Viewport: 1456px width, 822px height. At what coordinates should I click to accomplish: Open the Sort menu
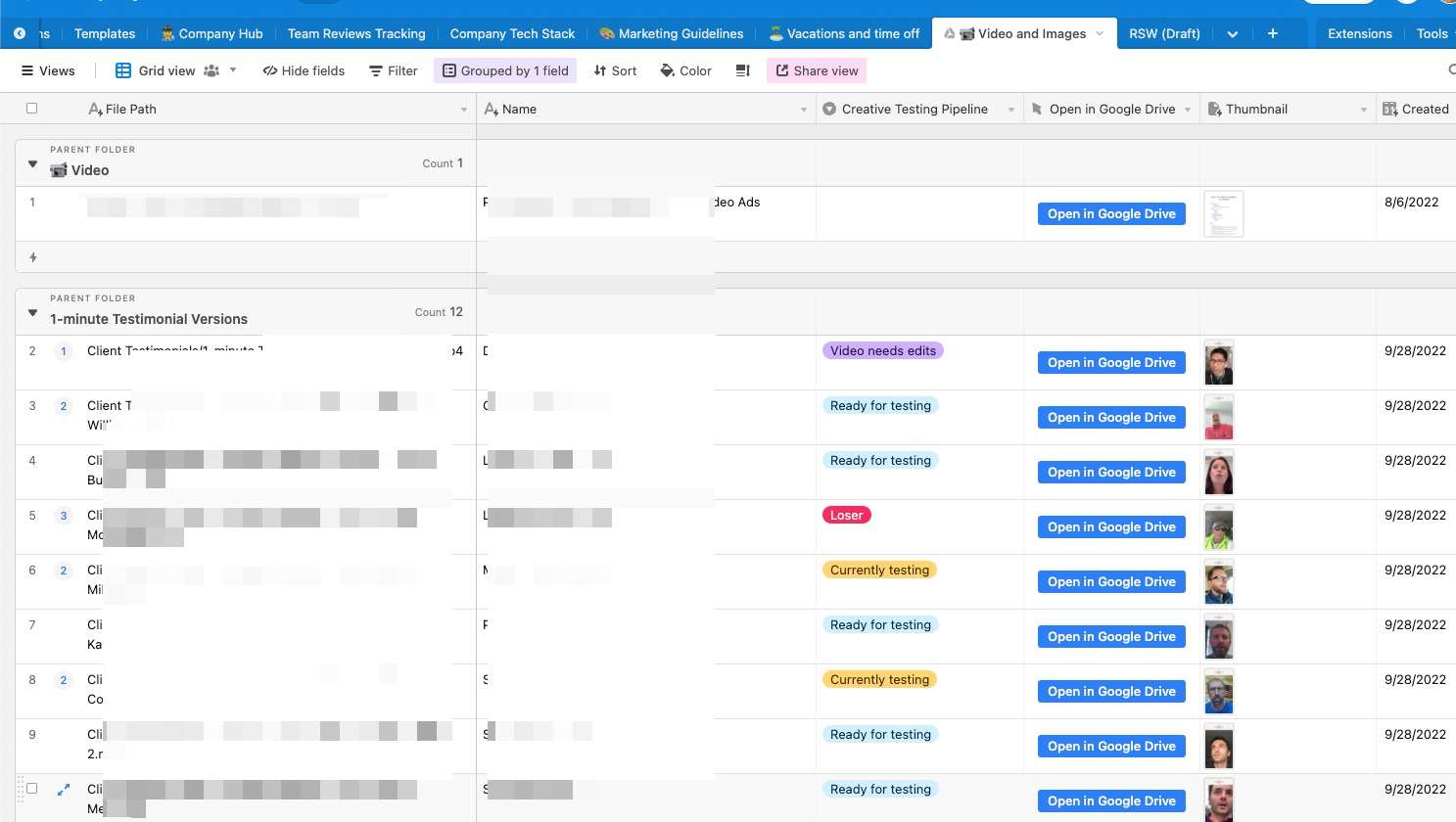point(615,70)
